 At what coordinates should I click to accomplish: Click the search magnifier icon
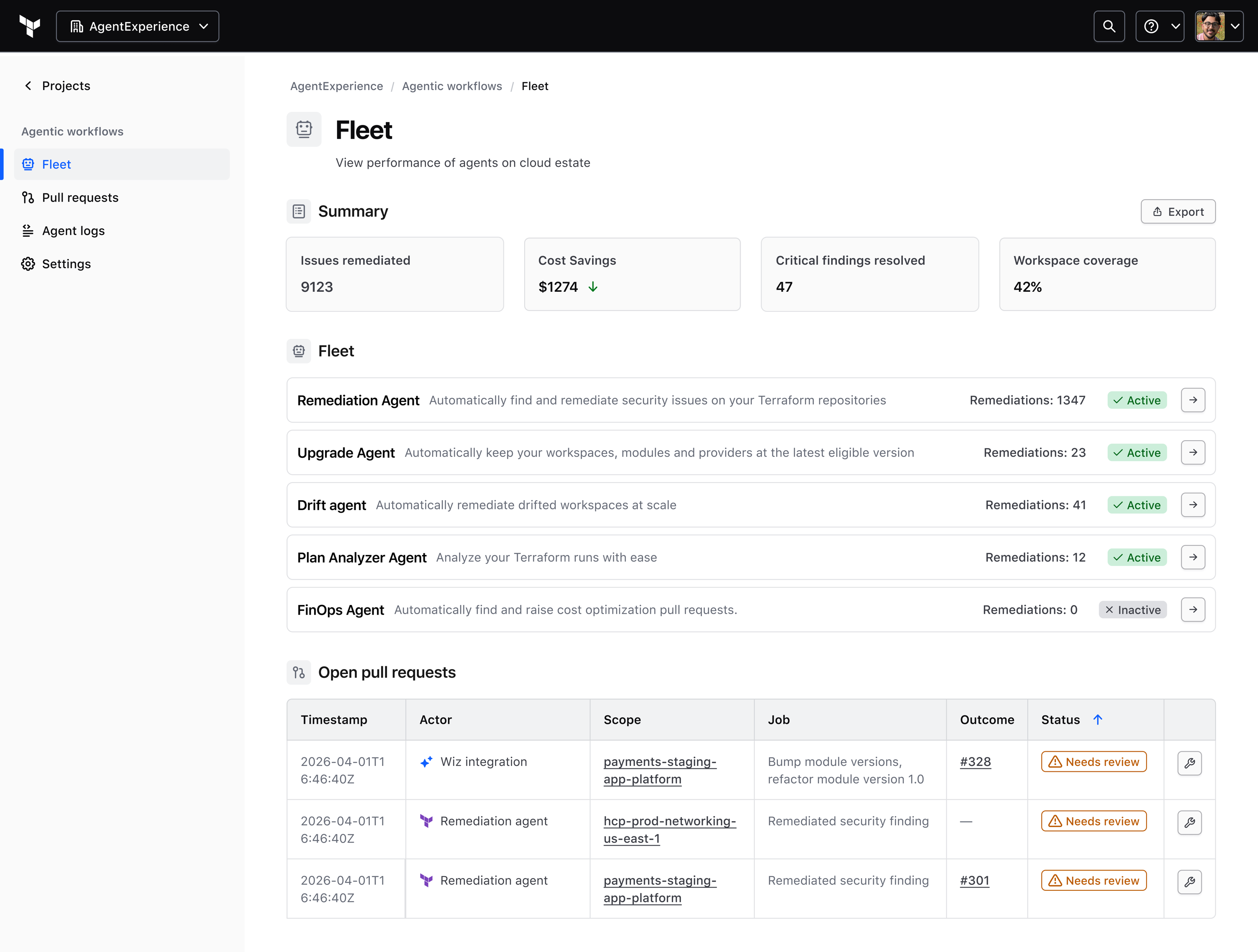(x=1108, y=26)
